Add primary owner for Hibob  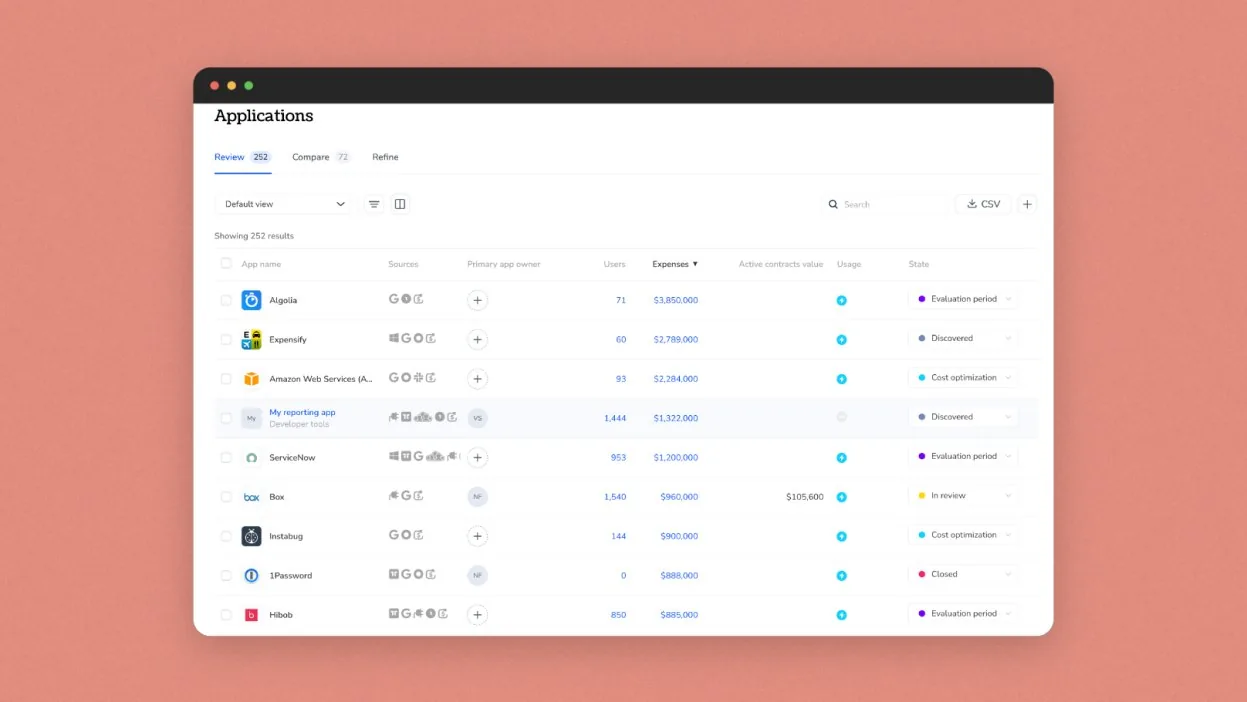478,615
